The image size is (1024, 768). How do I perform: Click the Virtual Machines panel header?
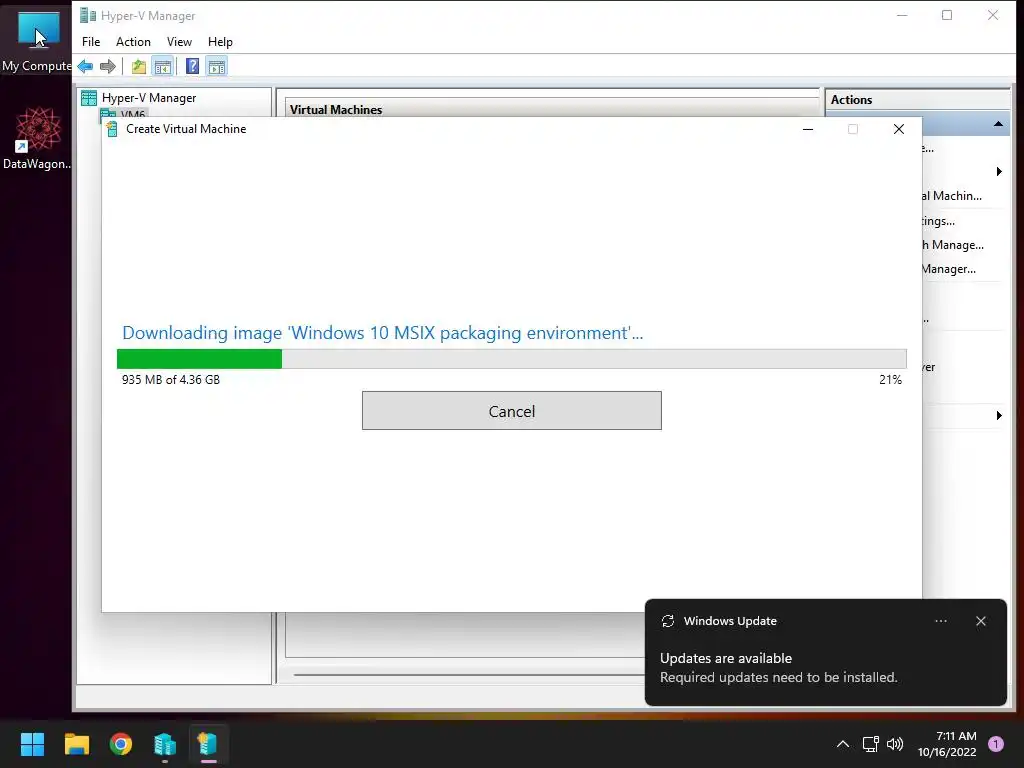(336, 110)
